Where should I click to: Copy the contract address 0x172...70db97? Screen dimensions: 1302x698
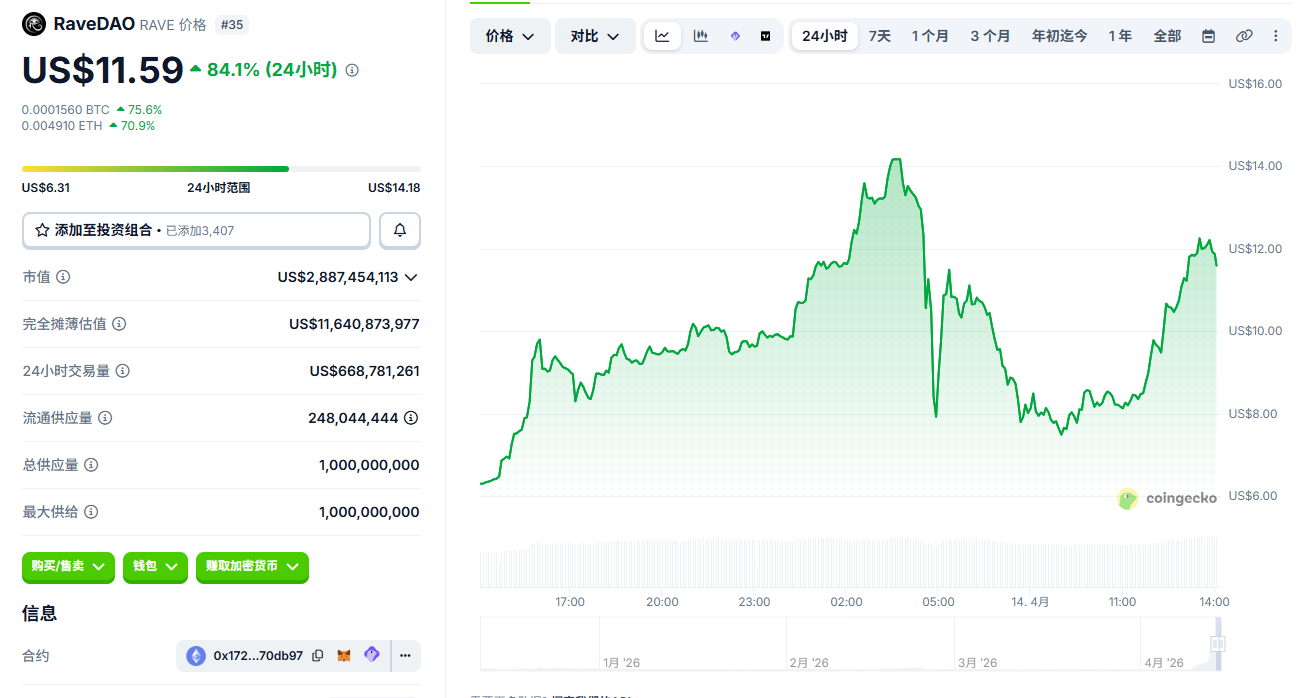point(318,656)
